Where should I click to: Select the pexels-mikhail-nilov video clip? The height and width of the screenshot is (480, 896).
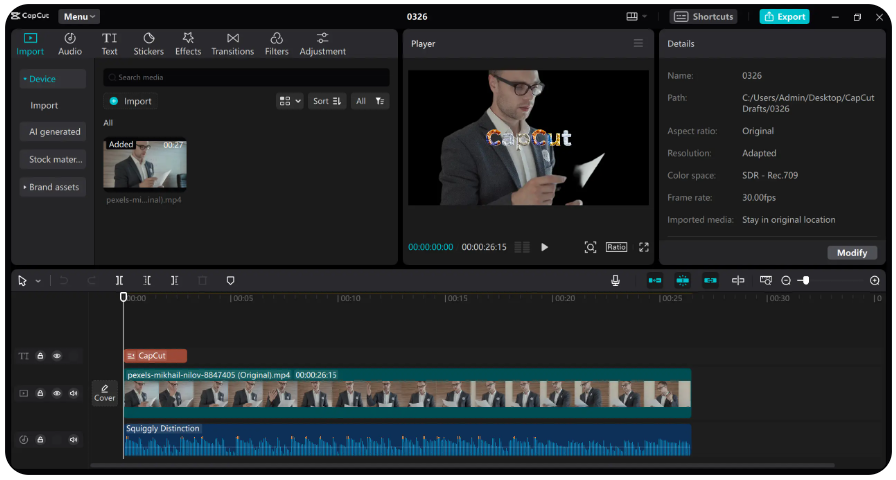(x=407, y=393)
